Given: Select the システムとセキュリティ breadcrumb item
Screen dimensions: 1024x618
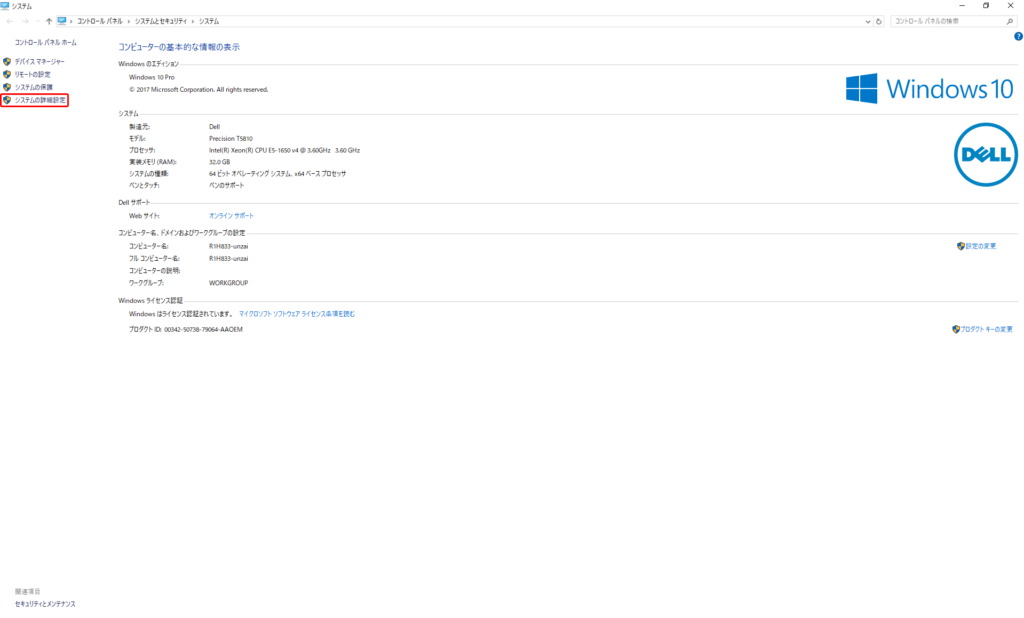Looking at the screenshot, I should pyautogui.click(x=160, y=21).
